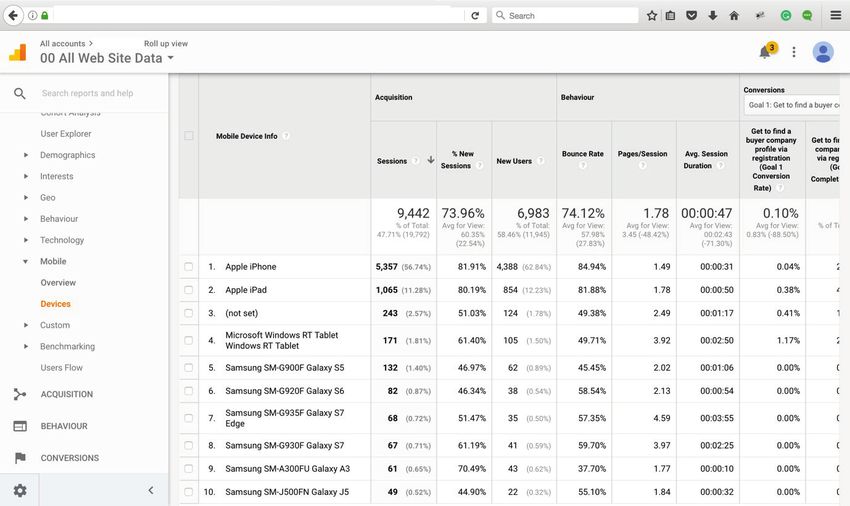The height and width of the screenshot is (506, 850).
Task: Click the browser Search box
Action: (565, 16)
